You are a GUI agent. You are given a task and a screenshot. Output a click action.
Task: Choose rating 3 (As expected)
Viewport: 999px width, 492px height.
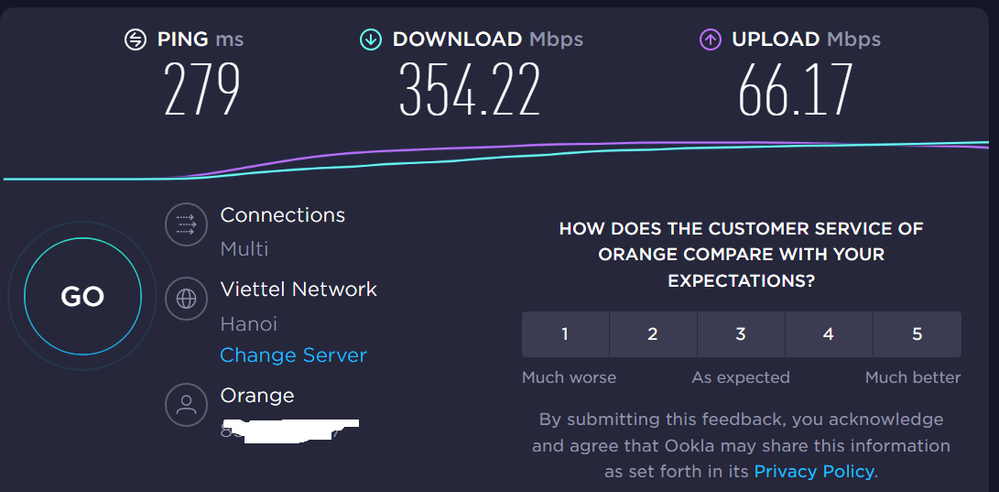[x=741, y=334]
